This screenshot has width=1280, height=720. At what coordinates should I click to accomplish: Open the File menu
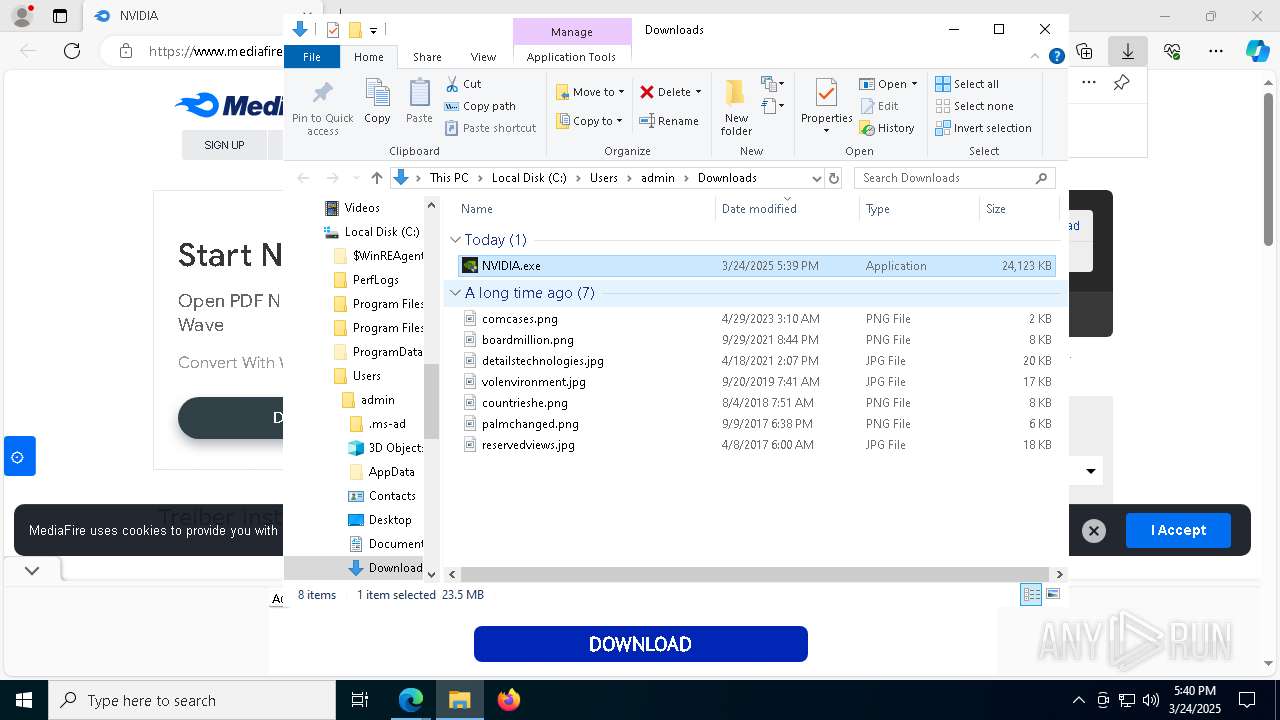(312, 57)
